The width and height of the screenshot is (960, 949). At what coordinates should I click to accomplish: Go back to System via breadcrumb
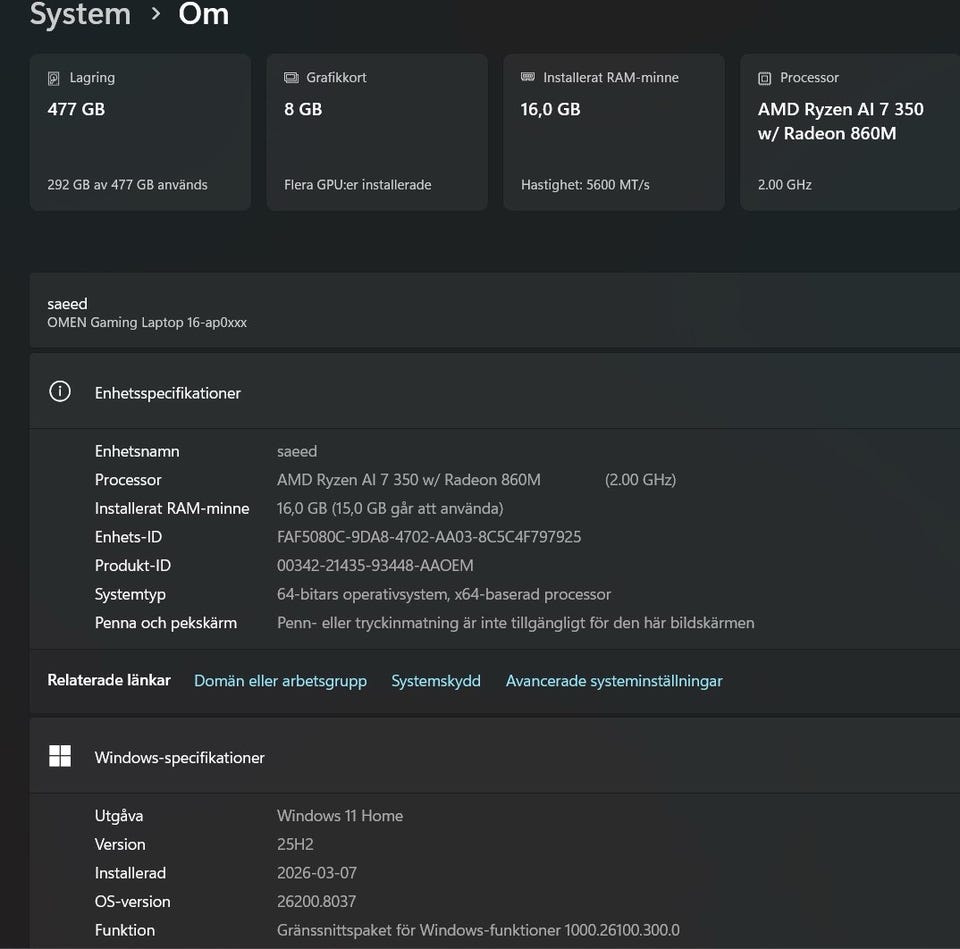pyautogui.click(x=80, y=15)
